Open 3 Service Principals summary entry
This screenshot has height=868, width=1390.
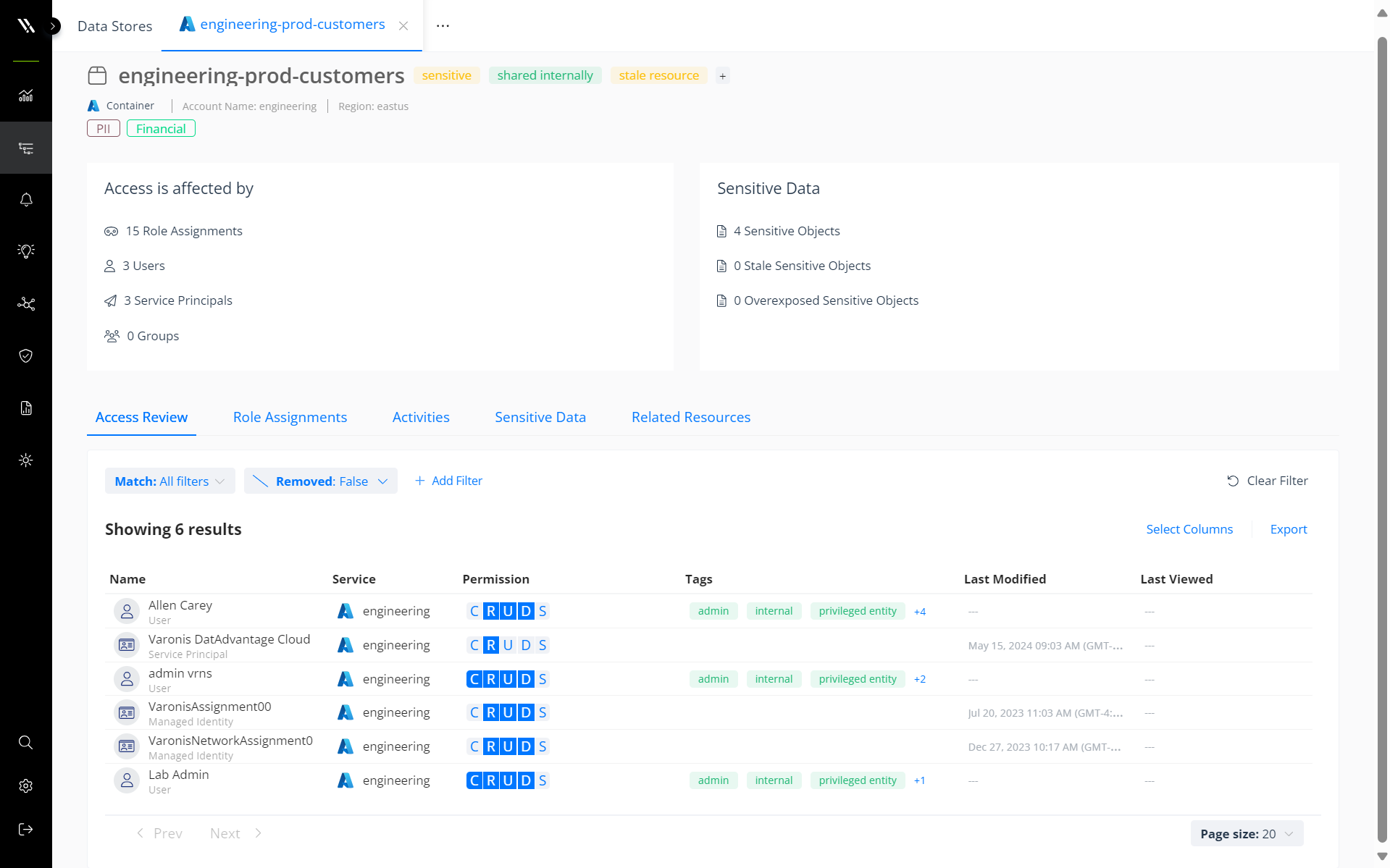click(x=169, y=300)
